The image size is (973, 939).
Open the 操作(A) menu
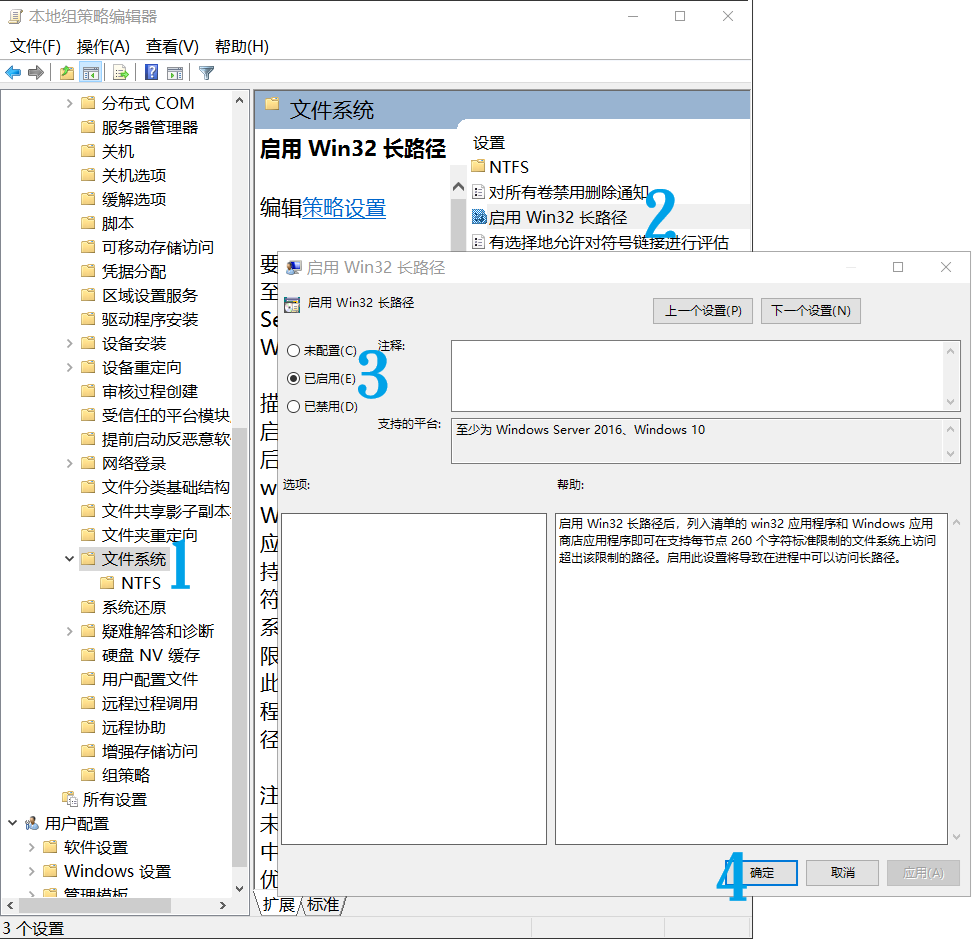point(103,47)
